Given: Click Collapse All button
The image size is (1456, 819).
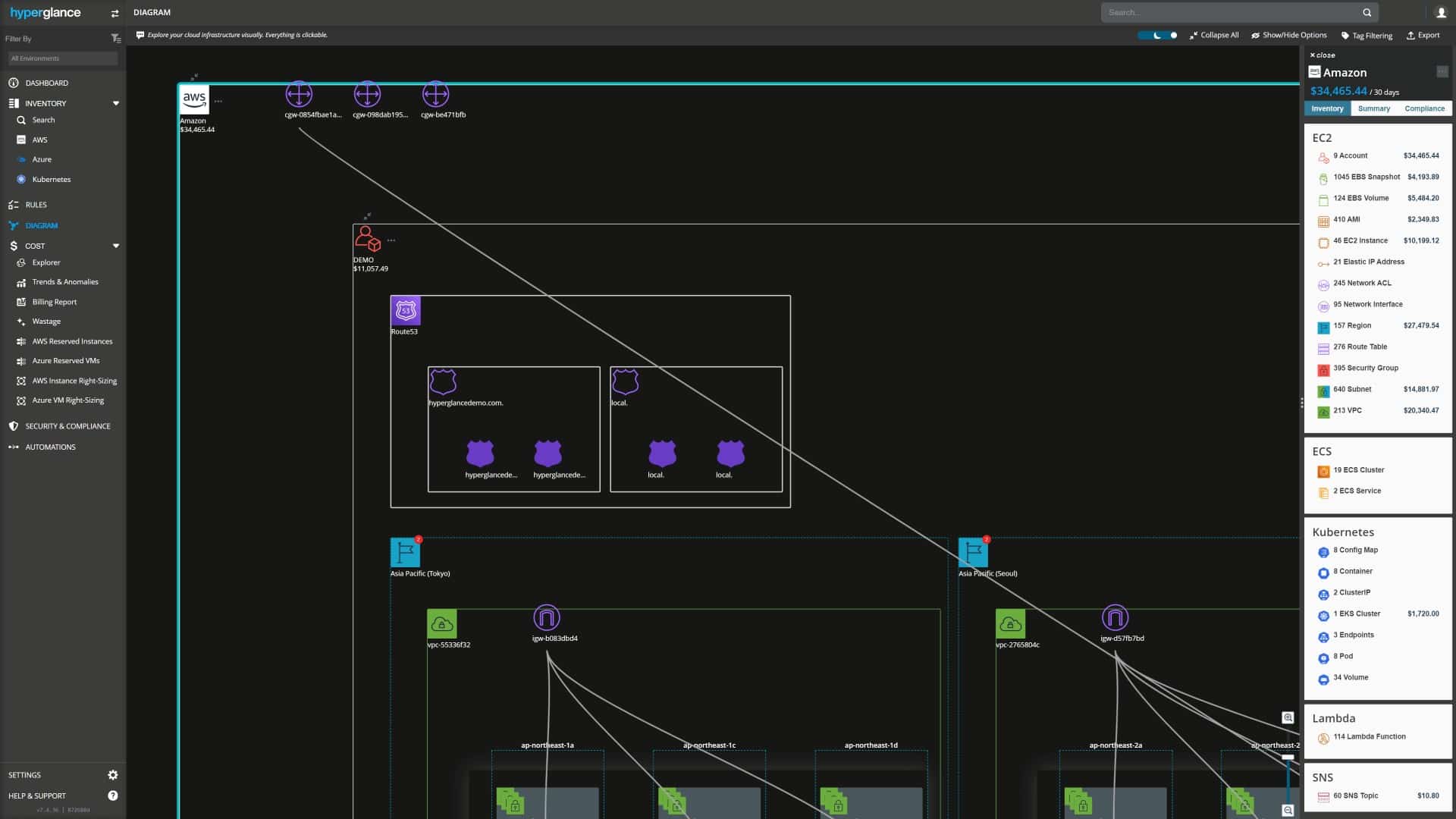Looking at the screenshot, I should coord(1214,35).
